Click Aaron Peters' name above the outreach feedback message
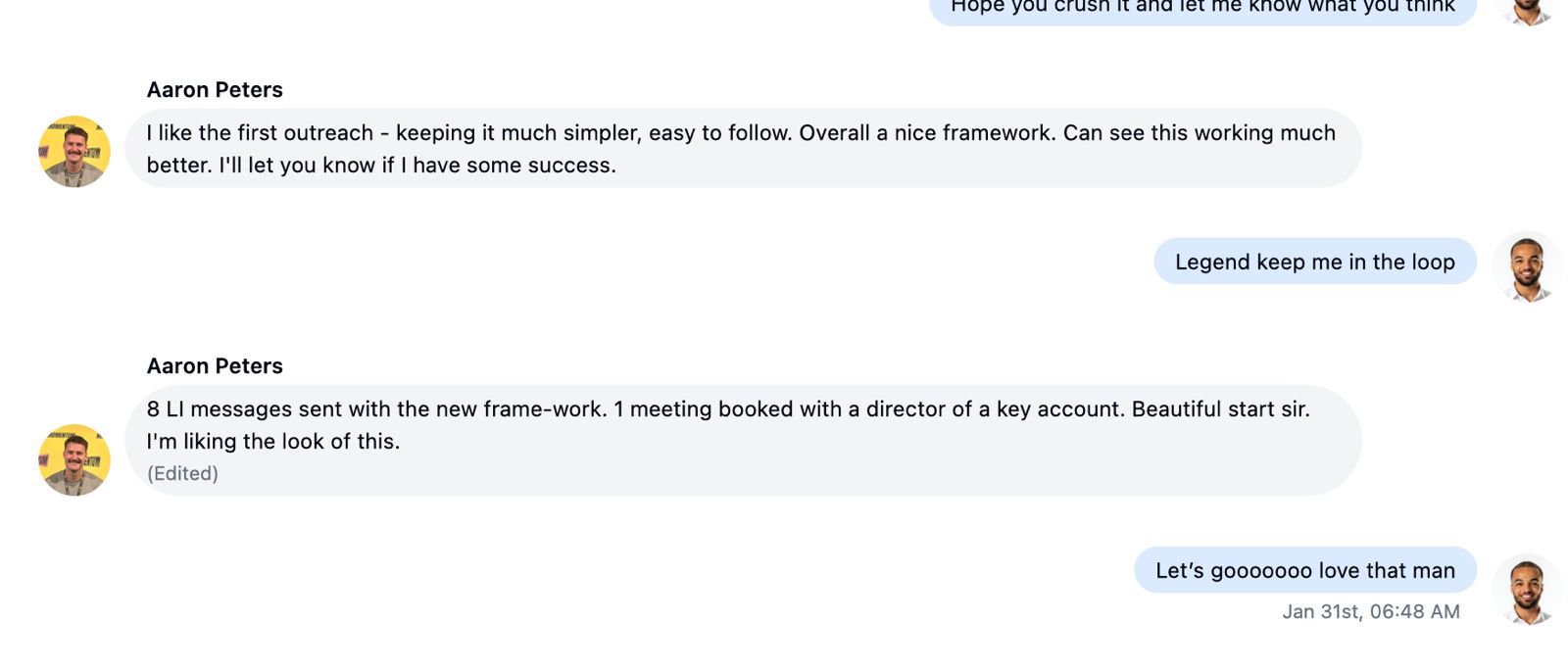This screenshot has width=1568, height=671. pos(214,89)
